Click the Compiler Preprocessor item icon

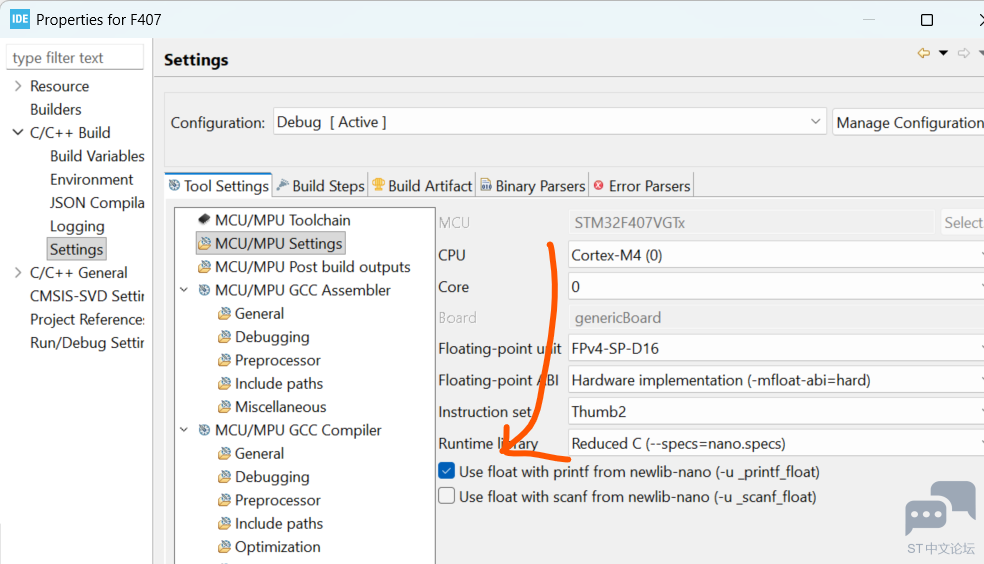point(225,500)
